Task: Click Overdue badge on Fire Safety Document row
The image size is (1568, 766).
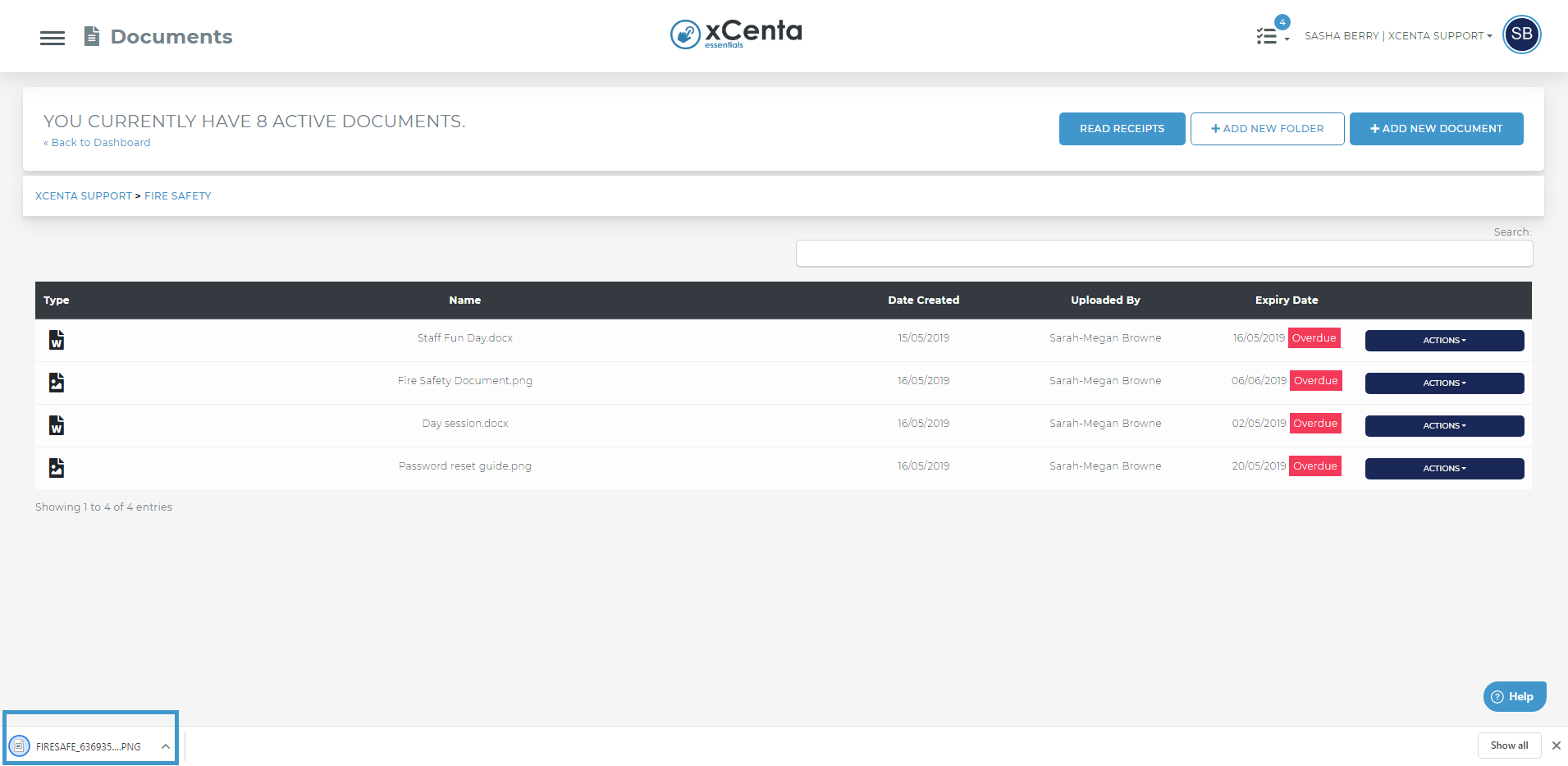Action: click(x=1315, y=381)
